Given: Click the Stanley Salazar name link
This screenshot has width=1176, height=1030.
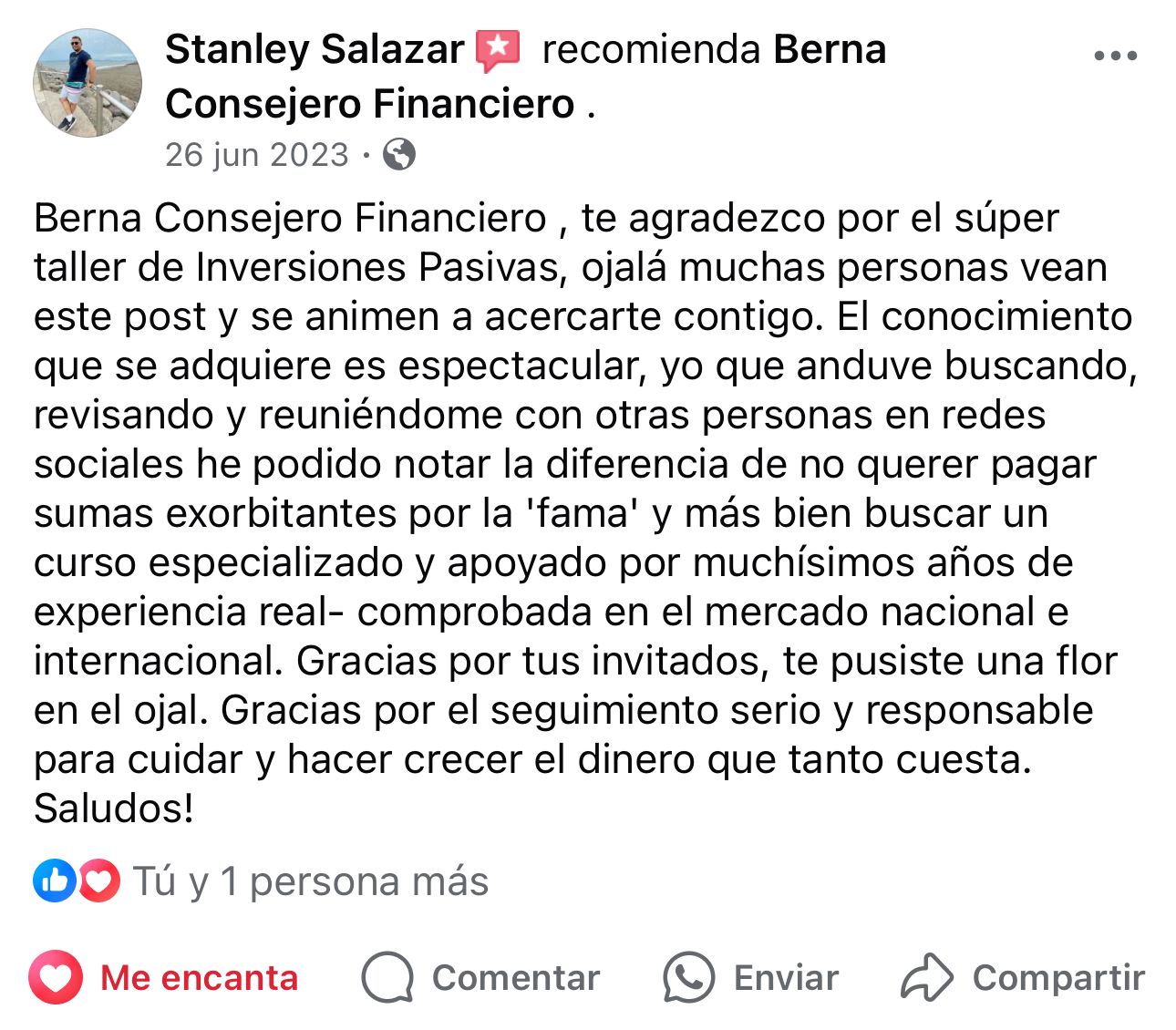Looking at the screenshot, I should tap(315, 49).
